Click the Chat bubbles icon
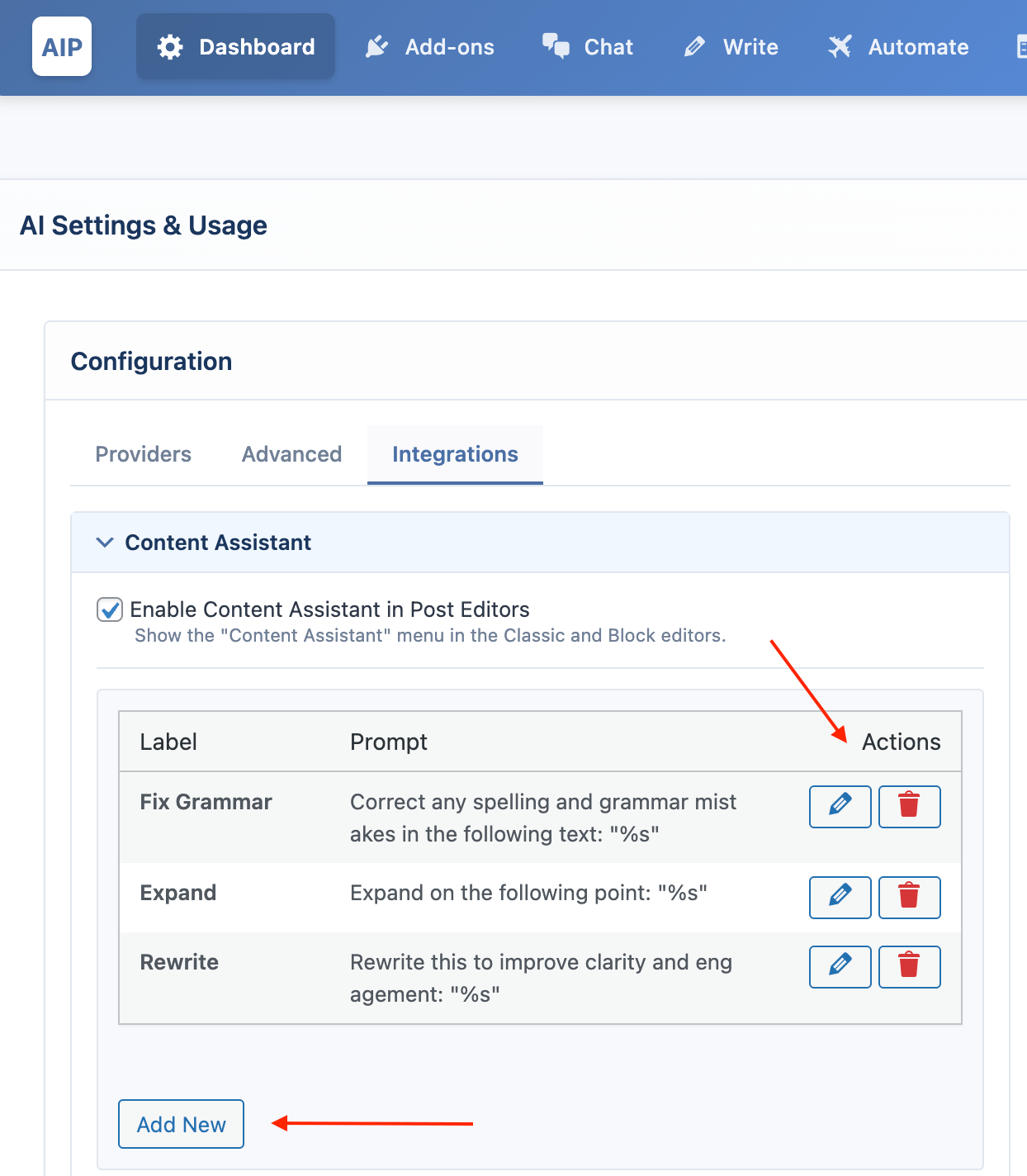 [556, 46]
